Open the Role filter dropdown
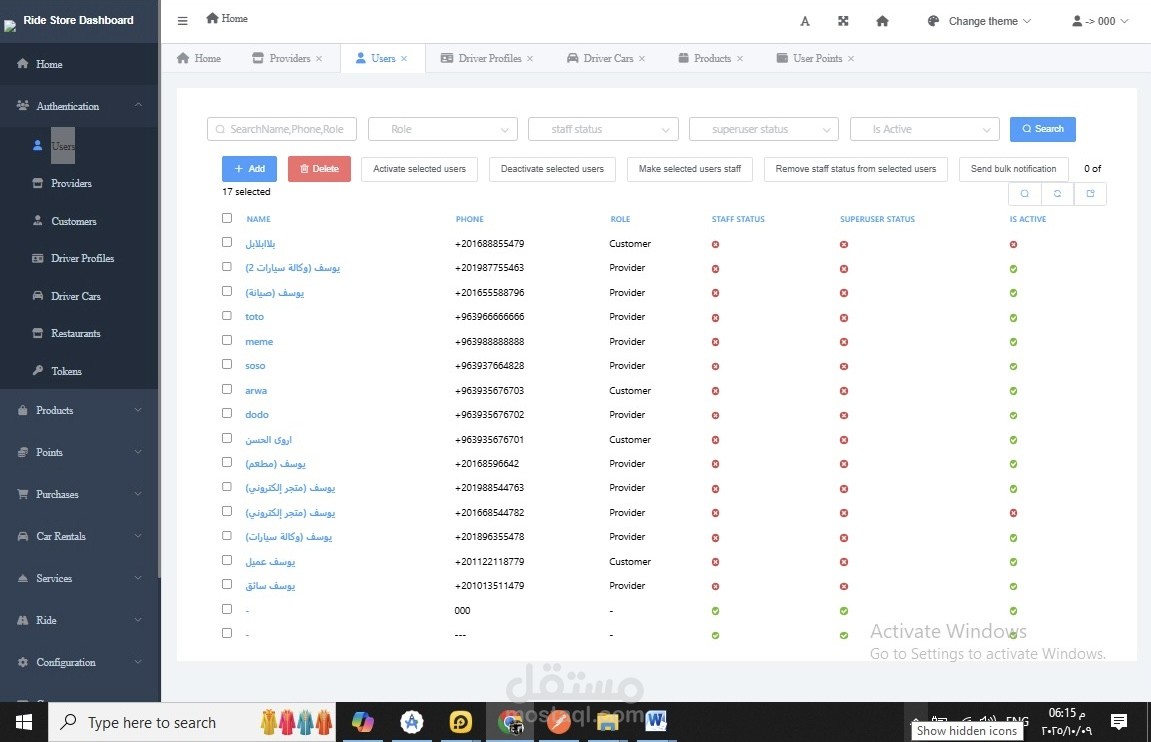Viewport: 1151px width, 742px height. coord(443,129)
